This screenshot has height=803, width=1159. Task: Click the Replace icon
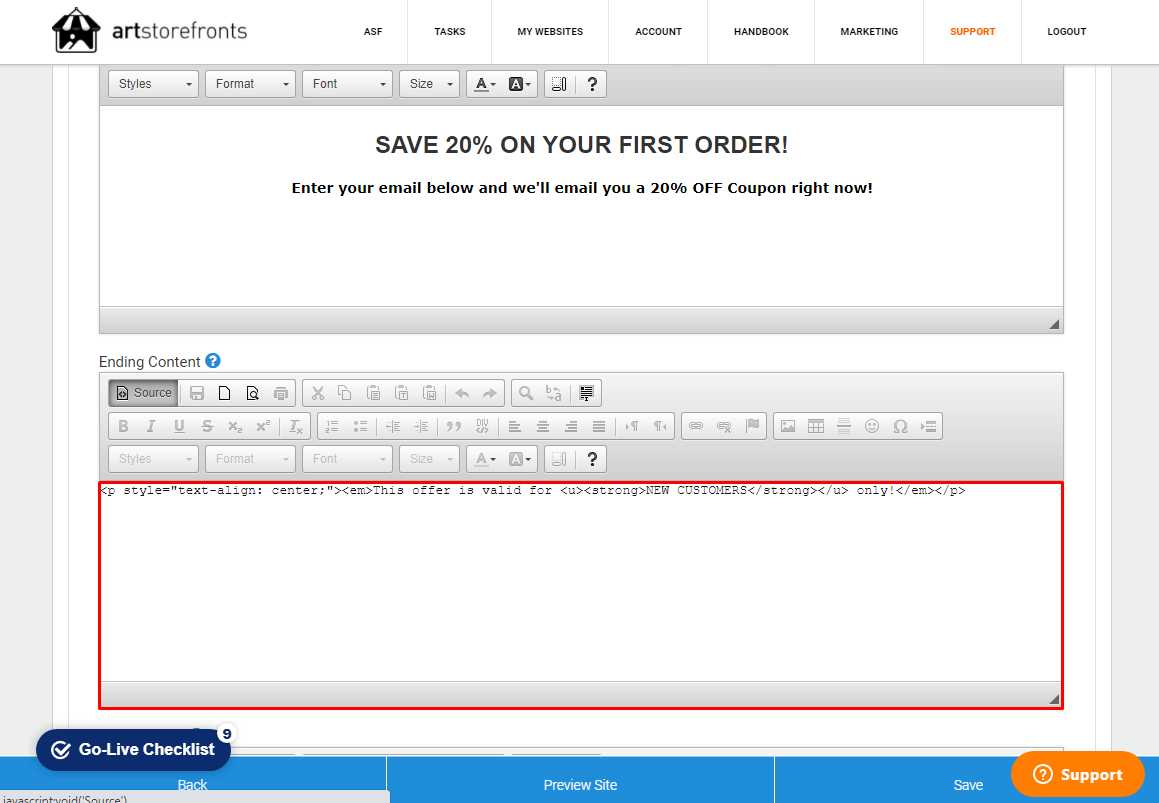click(x=554, y=393)
